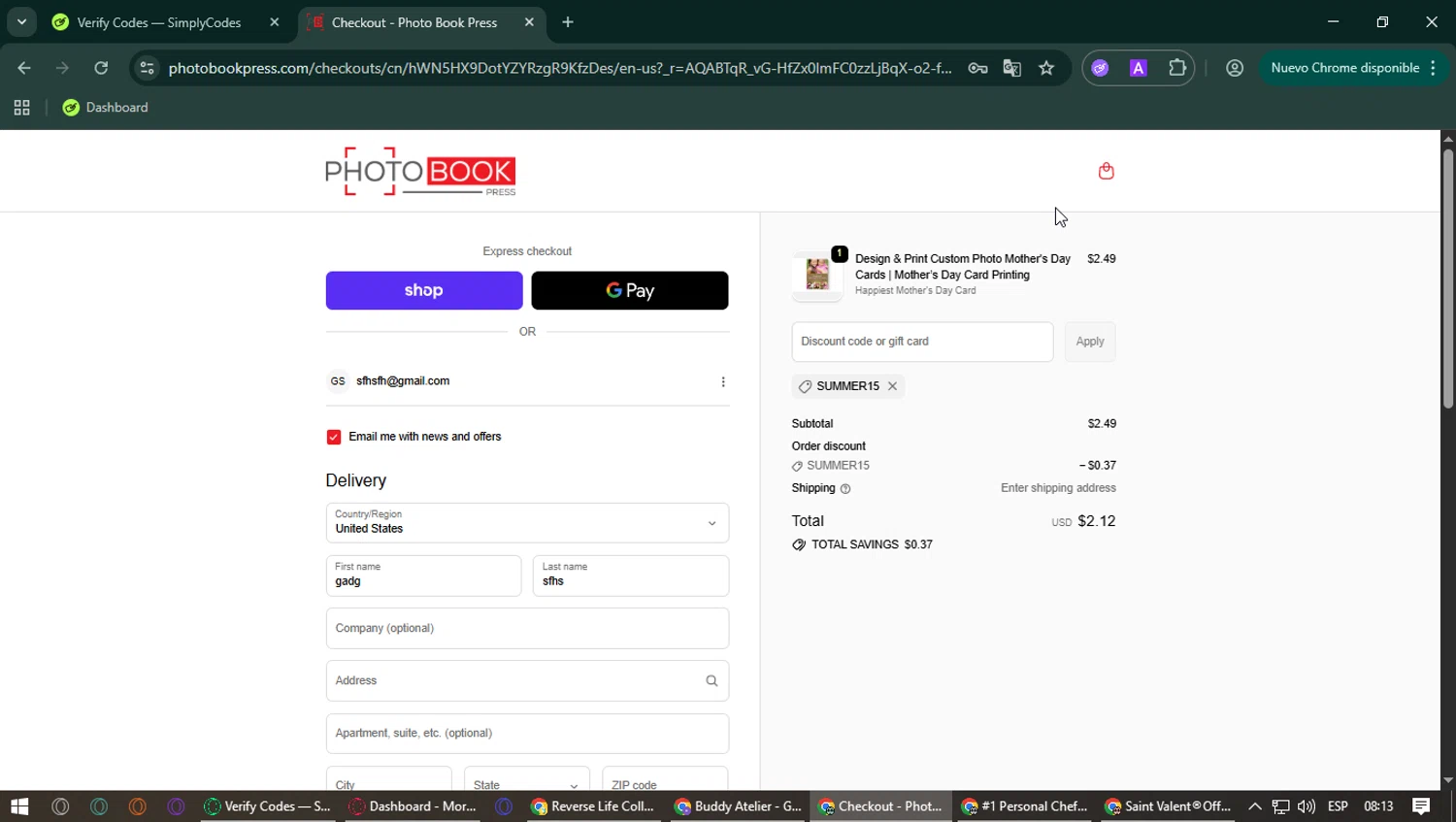The height and width of the screenshot is (822, 1456).
Task: Open Buddy Atelier taskbar window
Action: pyautogui.click(x=738, y=806)
